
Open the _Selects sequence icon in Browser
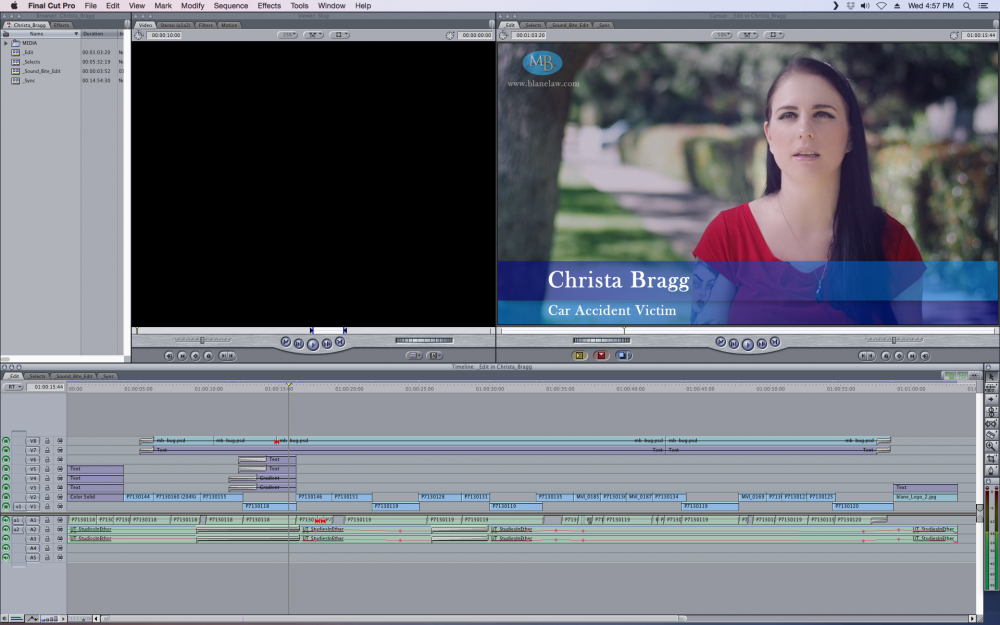15,62
